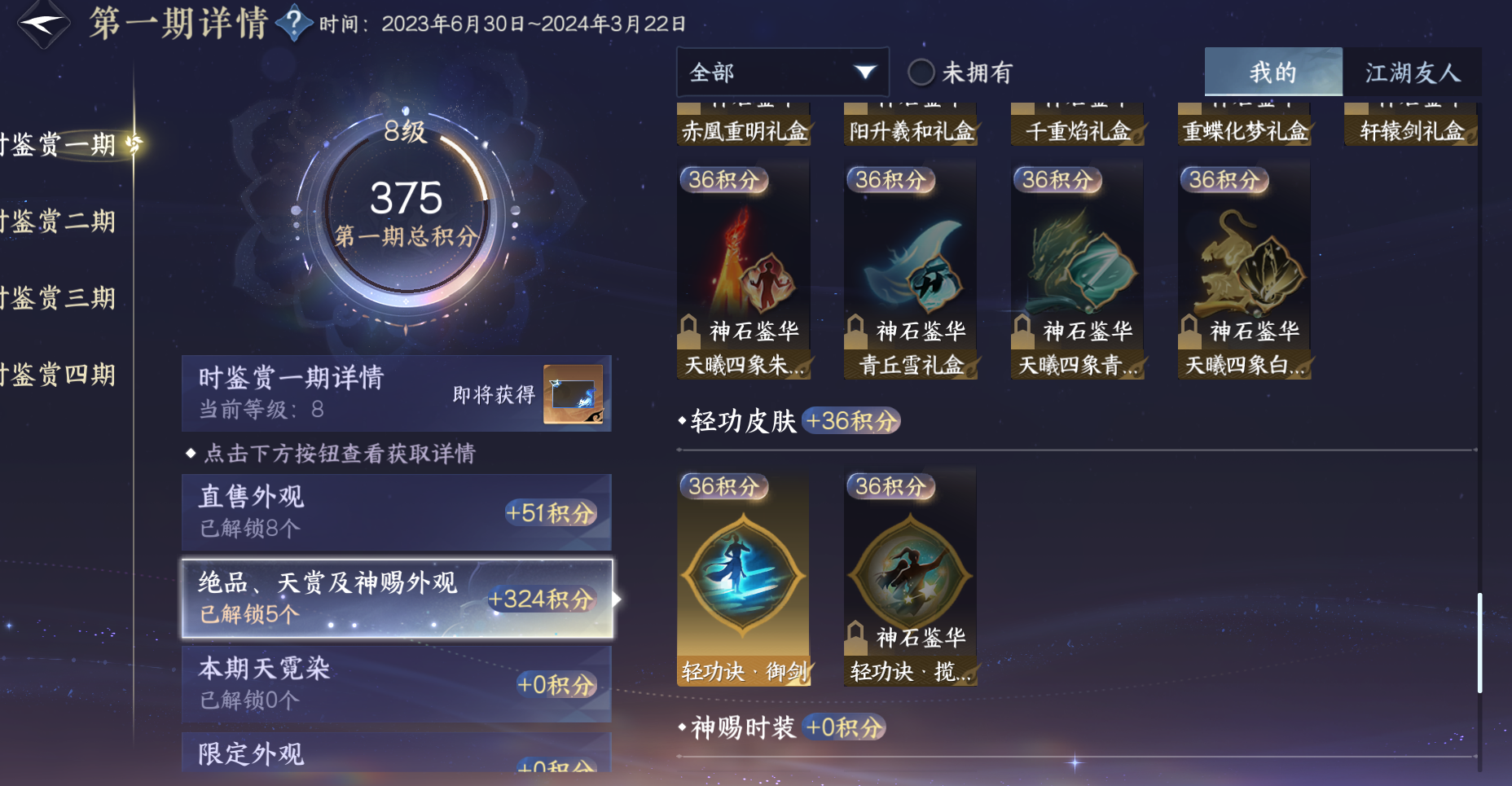The image size is (1512, 786).
Task: Click the 375 total points progress ring
Action: click(405, 212)
